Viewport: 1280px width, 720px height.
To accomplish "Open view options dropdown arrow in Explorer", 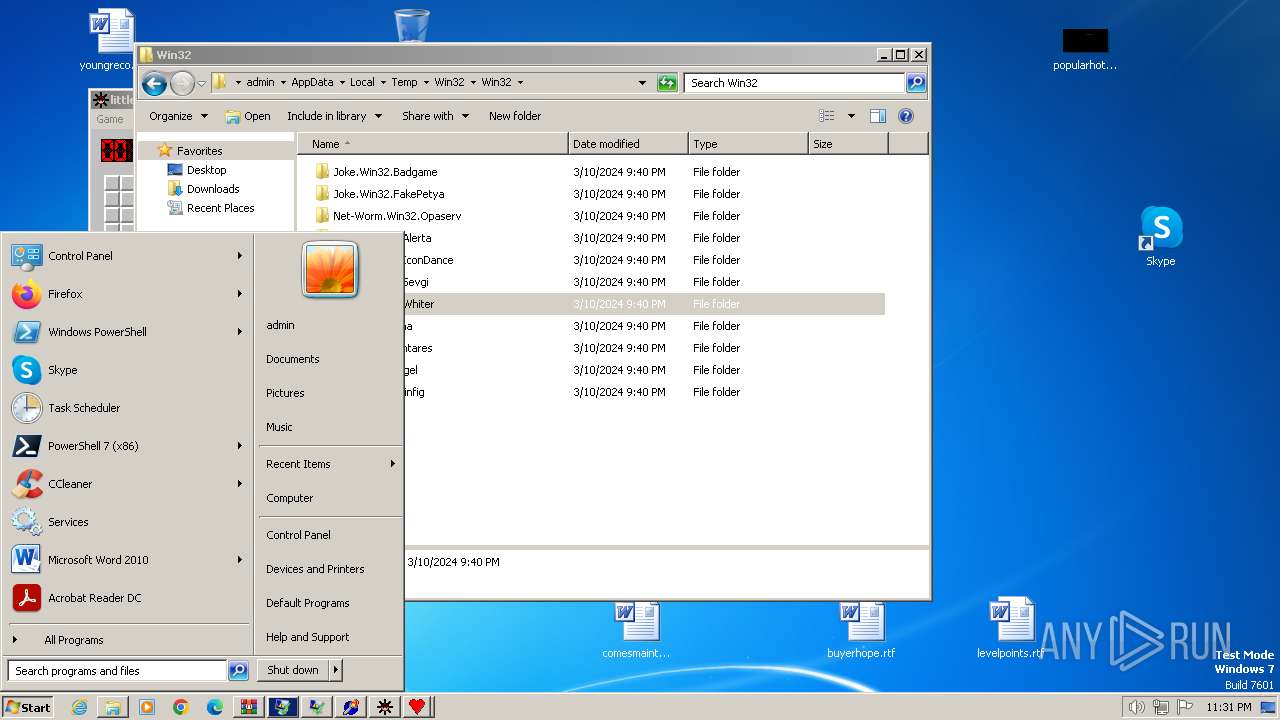I will [851, 116].
